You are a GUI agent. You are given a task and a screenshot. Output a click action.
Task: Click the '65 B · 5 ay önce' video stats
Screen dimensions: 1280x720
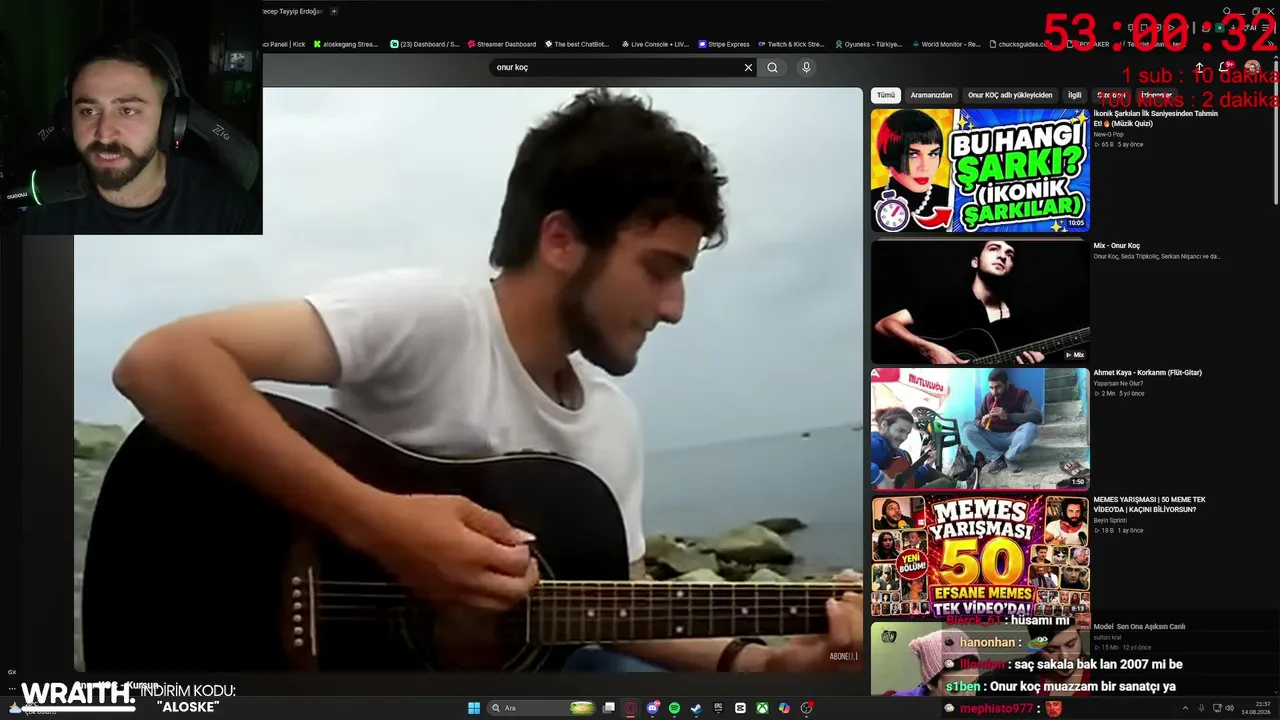(1121, 144)
